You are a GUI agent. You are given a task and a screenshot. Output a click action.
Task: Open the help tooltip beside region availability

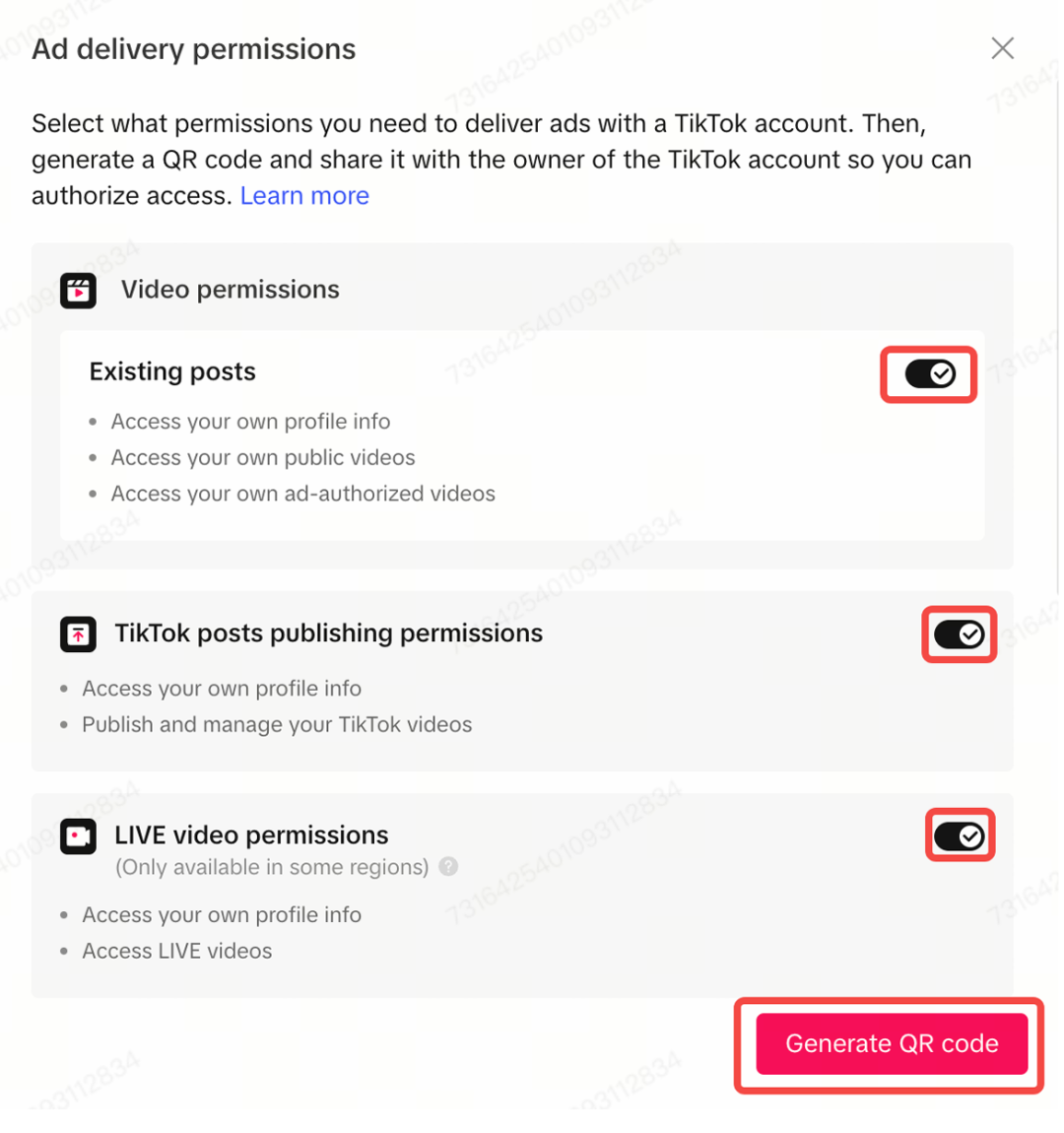(x=448, y=867)
